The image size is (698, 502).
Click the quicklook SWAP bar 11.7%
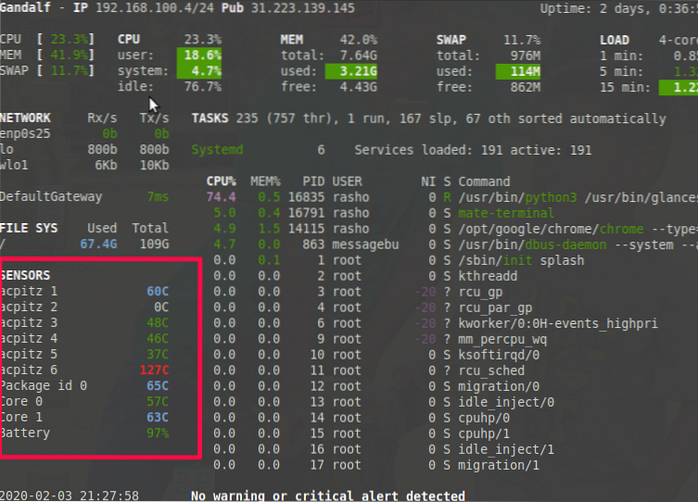coord(69,70)
